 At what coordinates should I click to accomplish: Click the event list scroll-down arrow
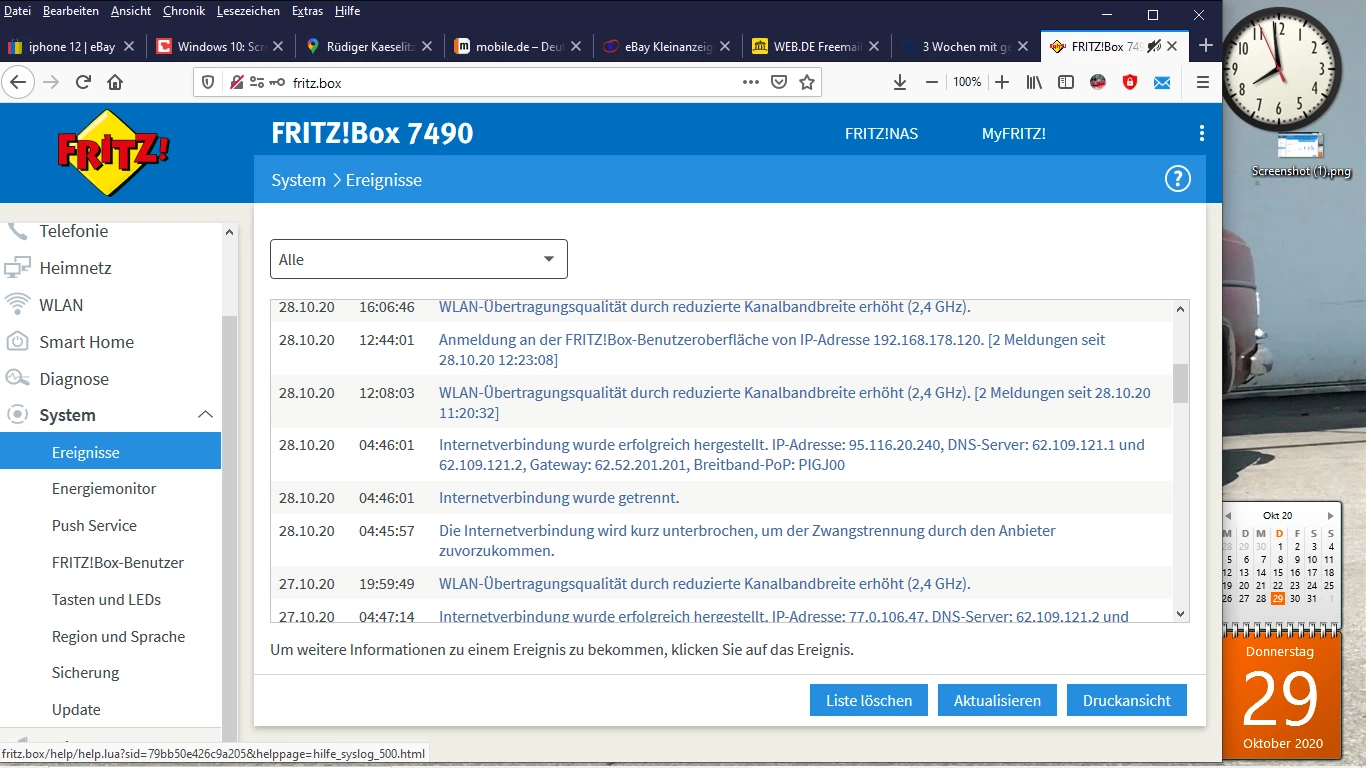tap(1181, 614)
